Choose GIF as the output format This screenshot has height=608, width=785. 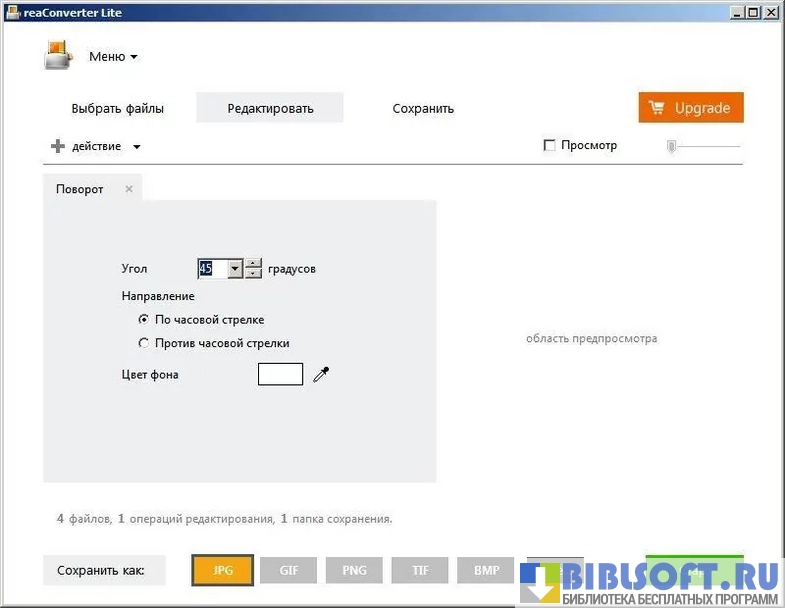(289, 570)
